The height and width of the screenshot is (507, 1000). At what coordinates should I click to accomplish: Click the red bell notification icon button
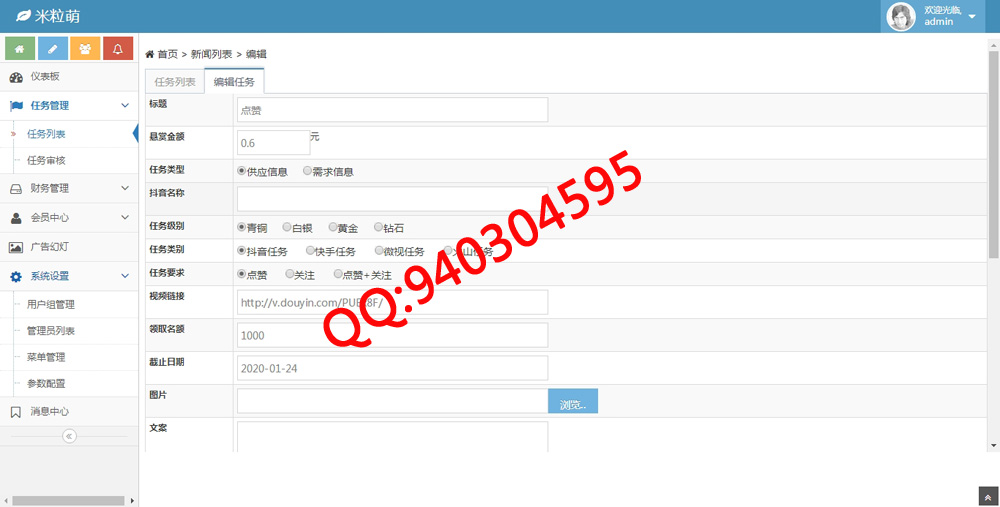pyautogui.click(x=118, y=48)
